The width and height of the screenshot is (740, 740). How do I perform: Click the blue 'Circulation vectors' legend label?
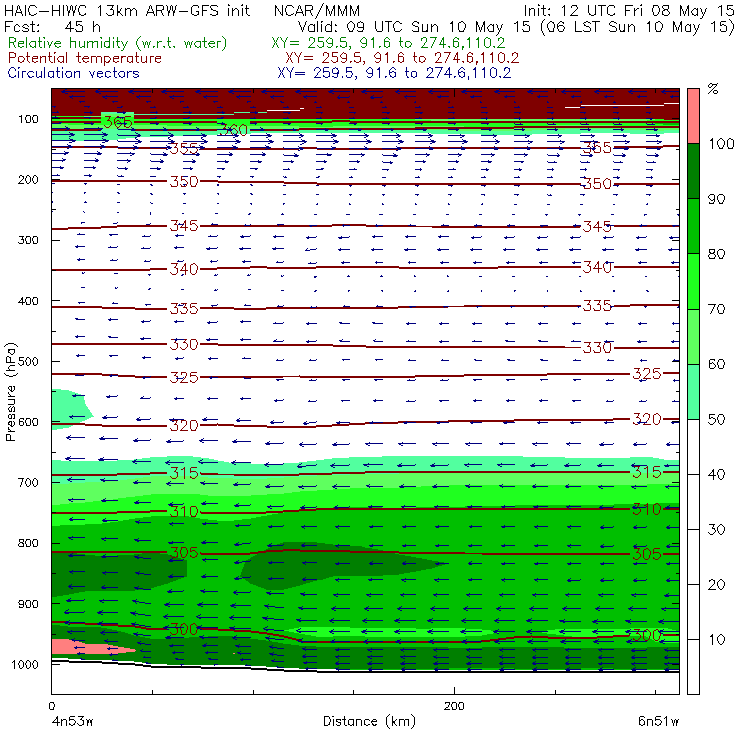[x=73, y=73]
